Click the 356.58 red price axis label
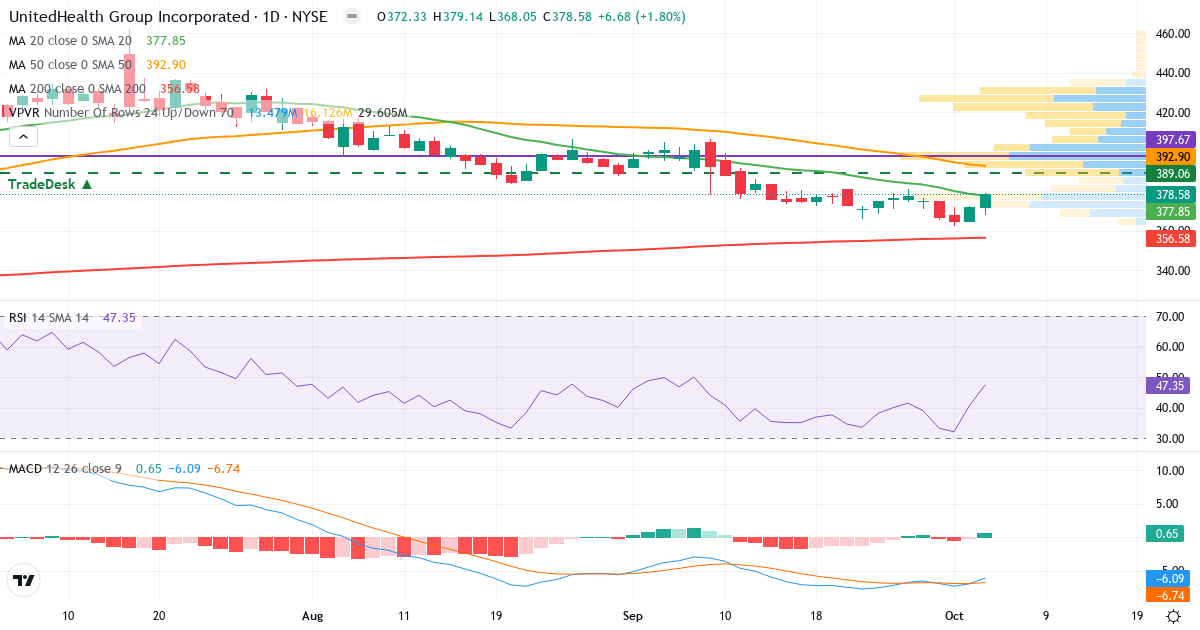Screen dimensions: 1200x630 (1172, 238)
